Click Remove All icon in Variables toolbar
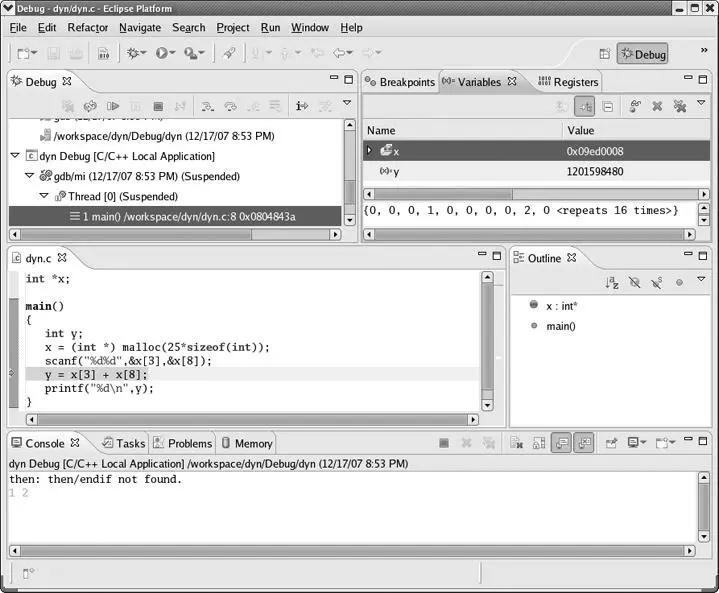Screen dimensions: 719x593 point(680,106)
